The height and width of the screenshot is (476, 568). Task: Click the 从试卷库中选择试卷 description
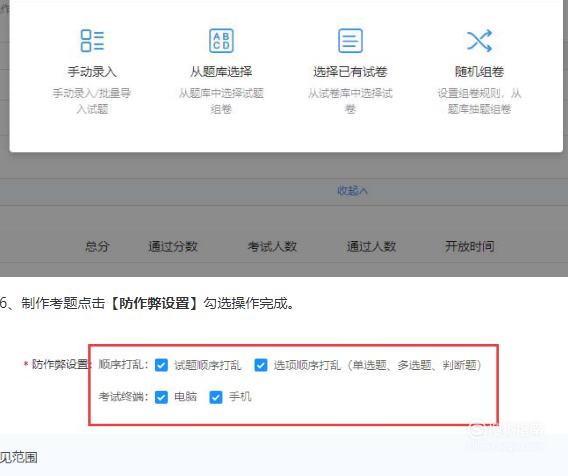[350, 101]
